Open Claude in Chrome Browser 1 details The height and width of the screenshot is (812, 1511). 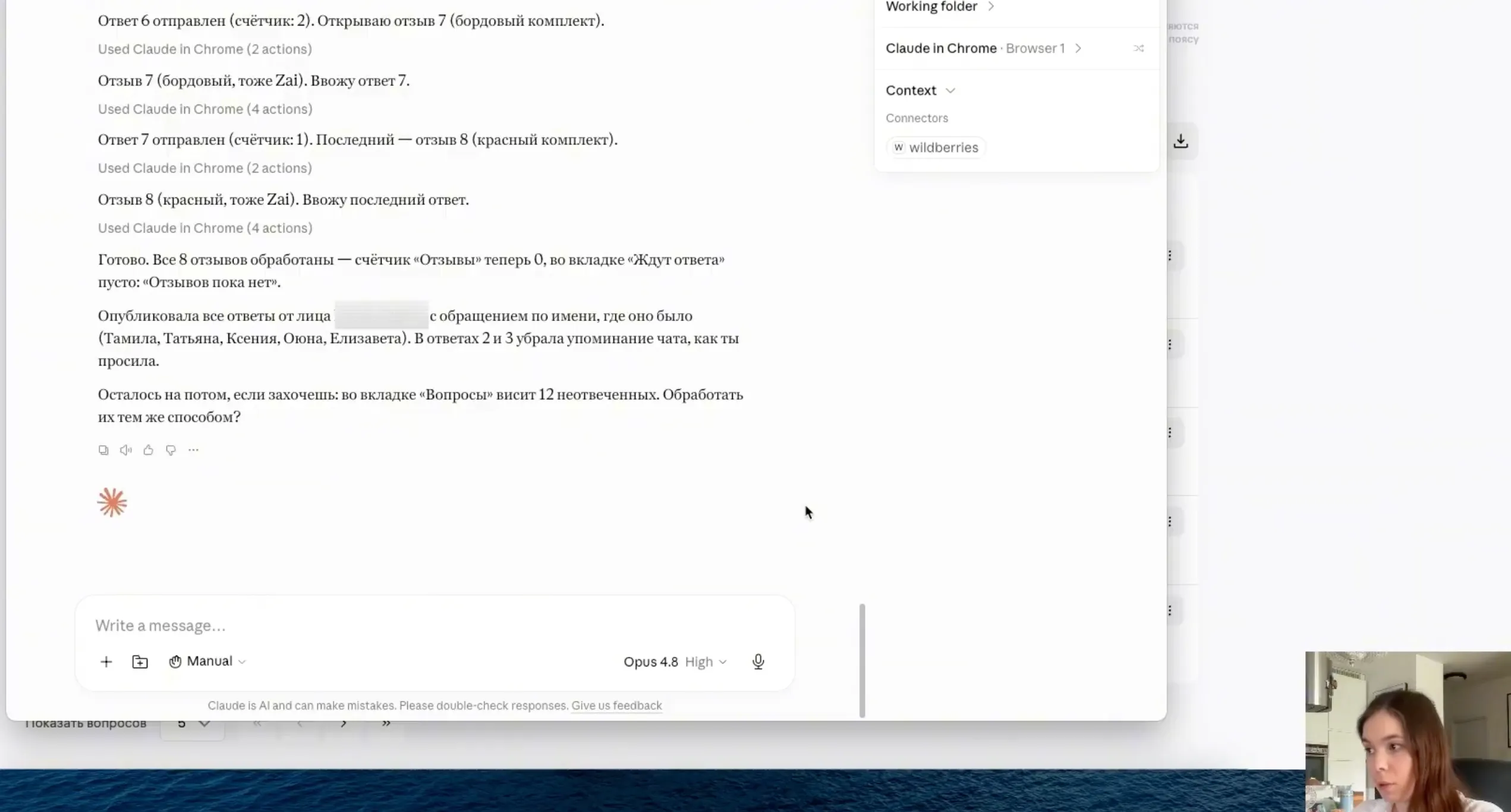[984, 48]
